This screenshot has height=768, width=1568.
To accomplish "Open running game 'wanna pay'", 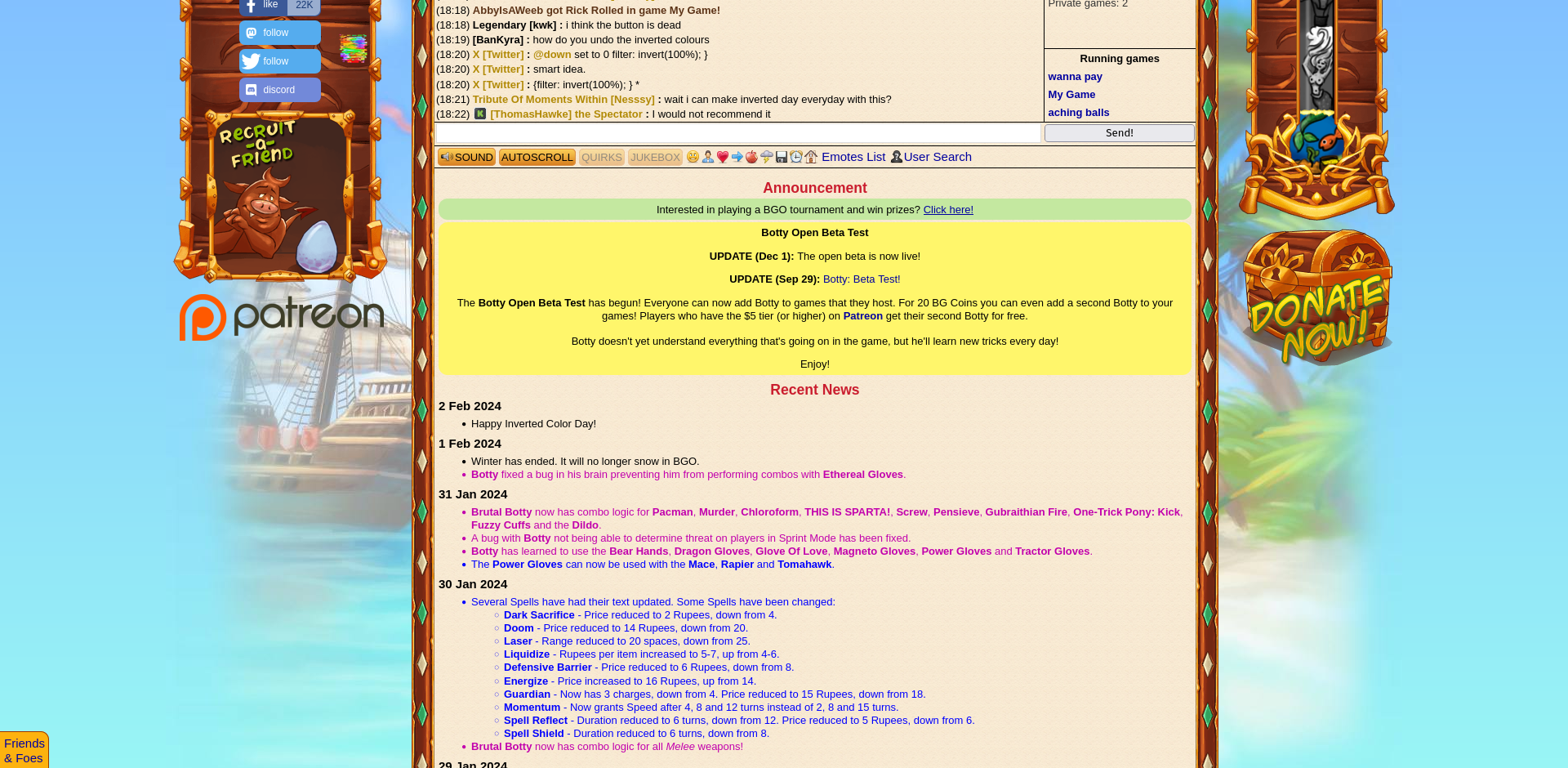I will [x=1075, y=77].
